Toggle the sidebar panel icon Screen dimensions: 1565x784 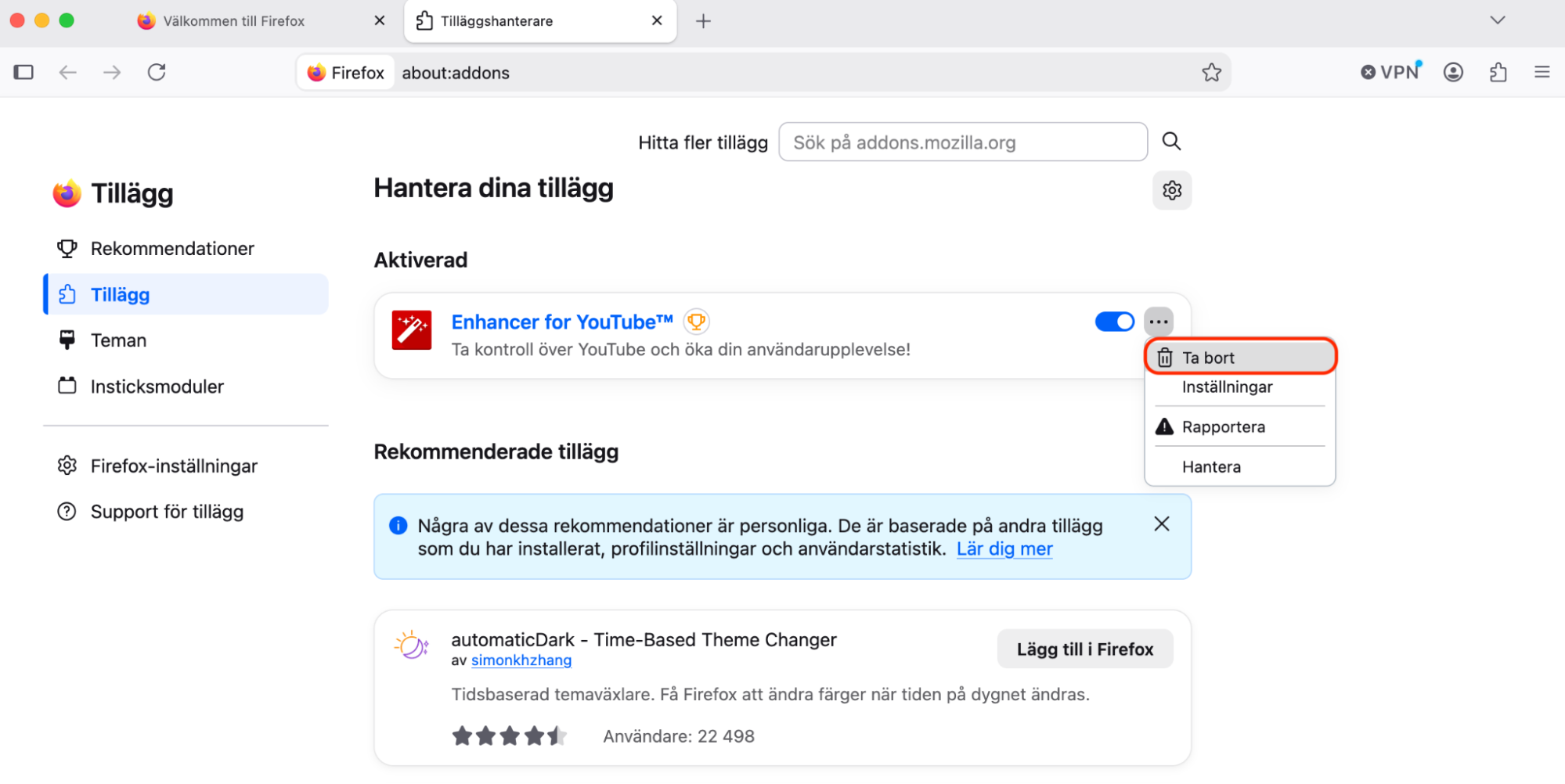(x=23, y=73)
